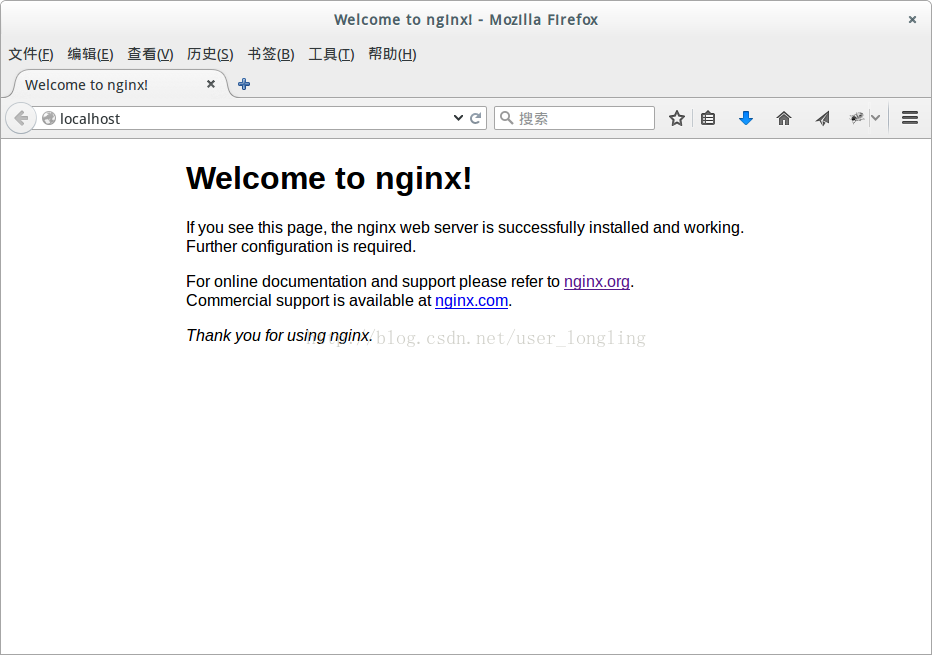The width and height of the screenshot is (932, 655).
Task: Click the search magnifier icon
Action: point(506,118)
